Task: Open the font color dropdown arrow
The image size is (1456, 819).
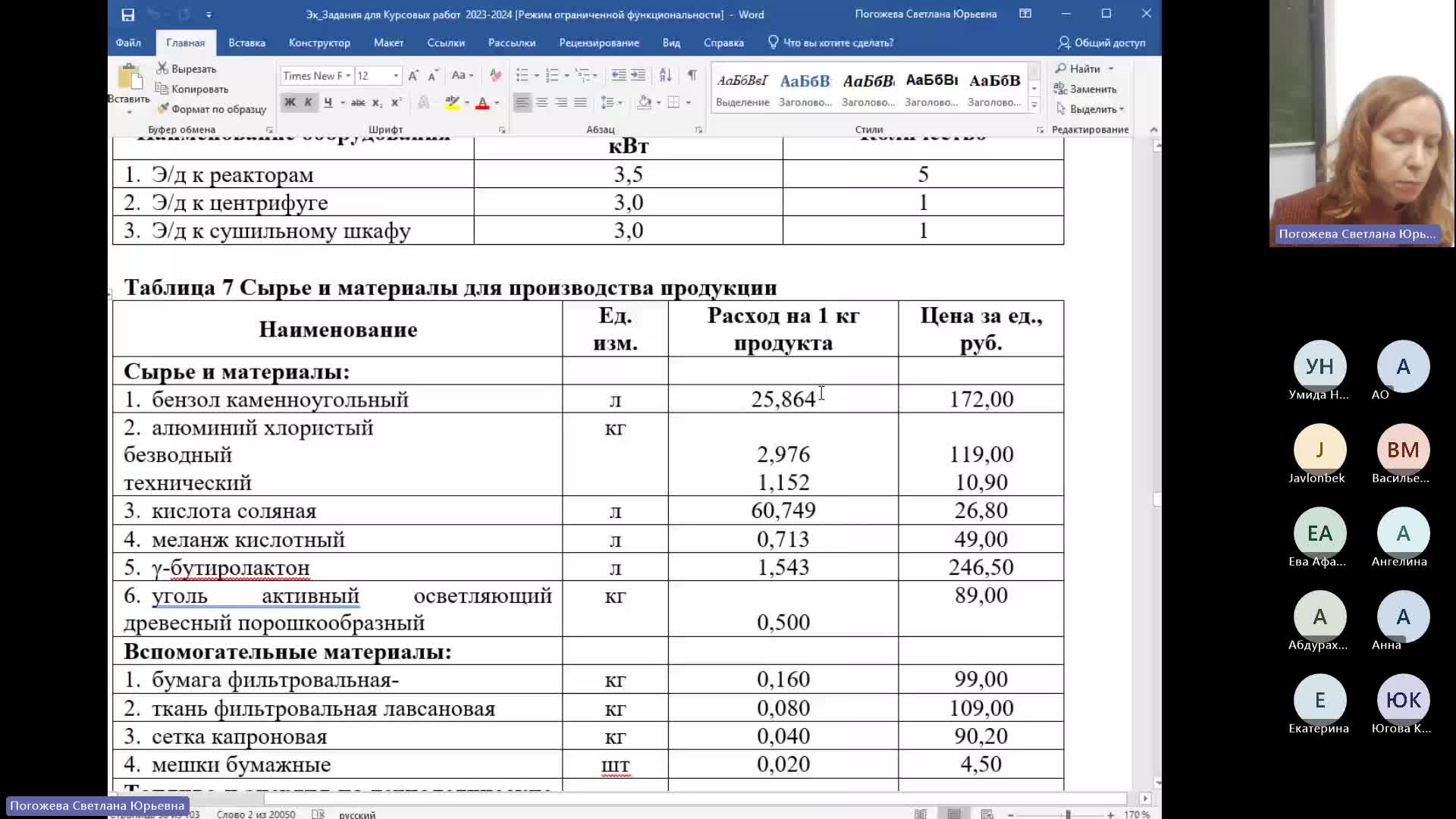Action: point(497,102)
